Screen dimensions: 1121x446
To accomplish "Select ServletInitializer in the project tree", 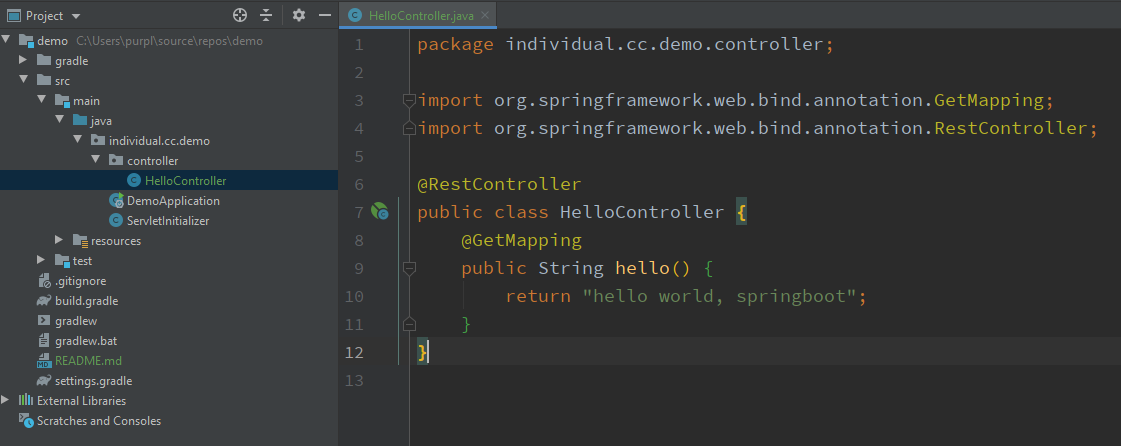I will [x=167, y=221].
